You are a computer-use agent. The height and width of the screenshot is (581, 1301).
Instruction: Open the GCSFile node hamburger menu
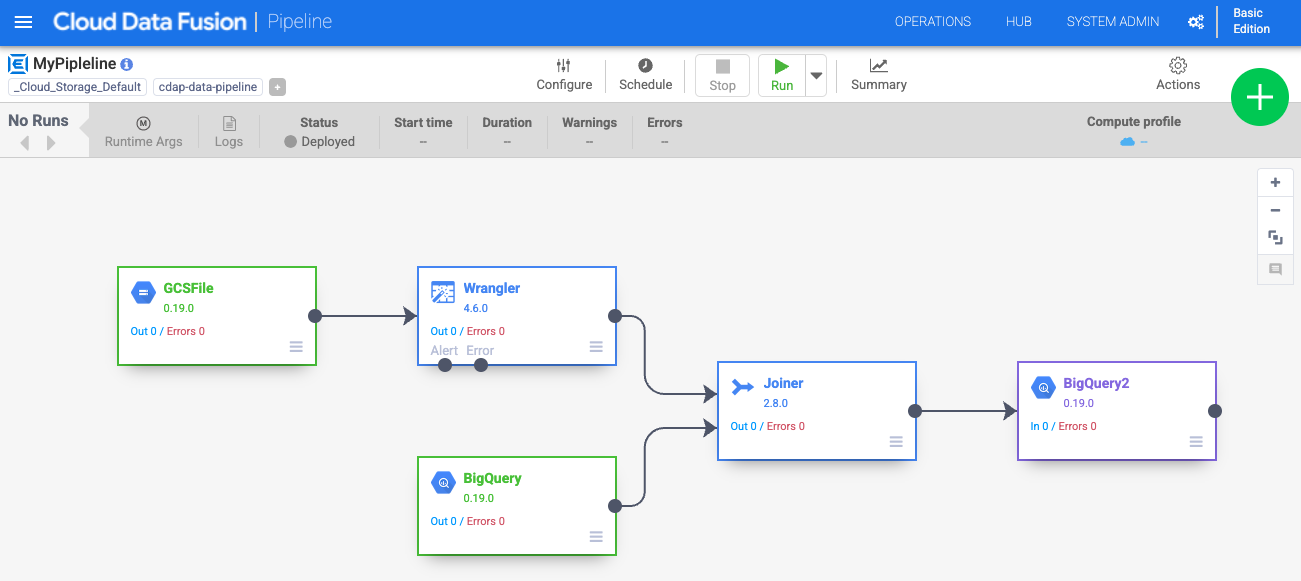296,347
